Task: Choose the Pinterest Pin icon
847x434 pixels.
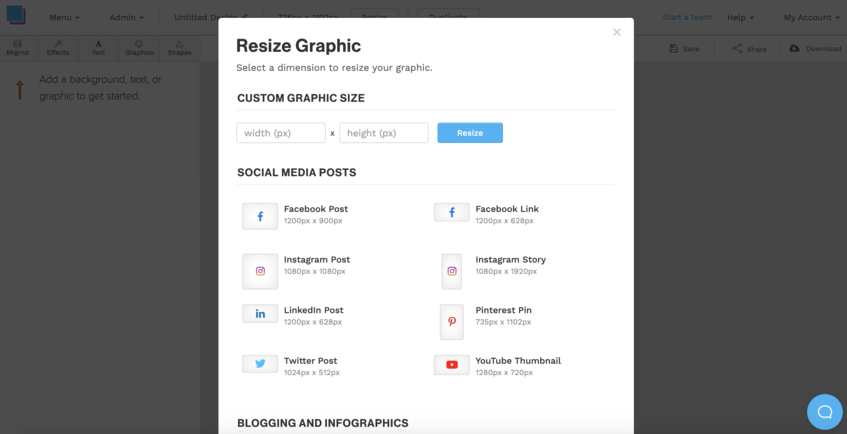Action: click(x=452, y=322)
